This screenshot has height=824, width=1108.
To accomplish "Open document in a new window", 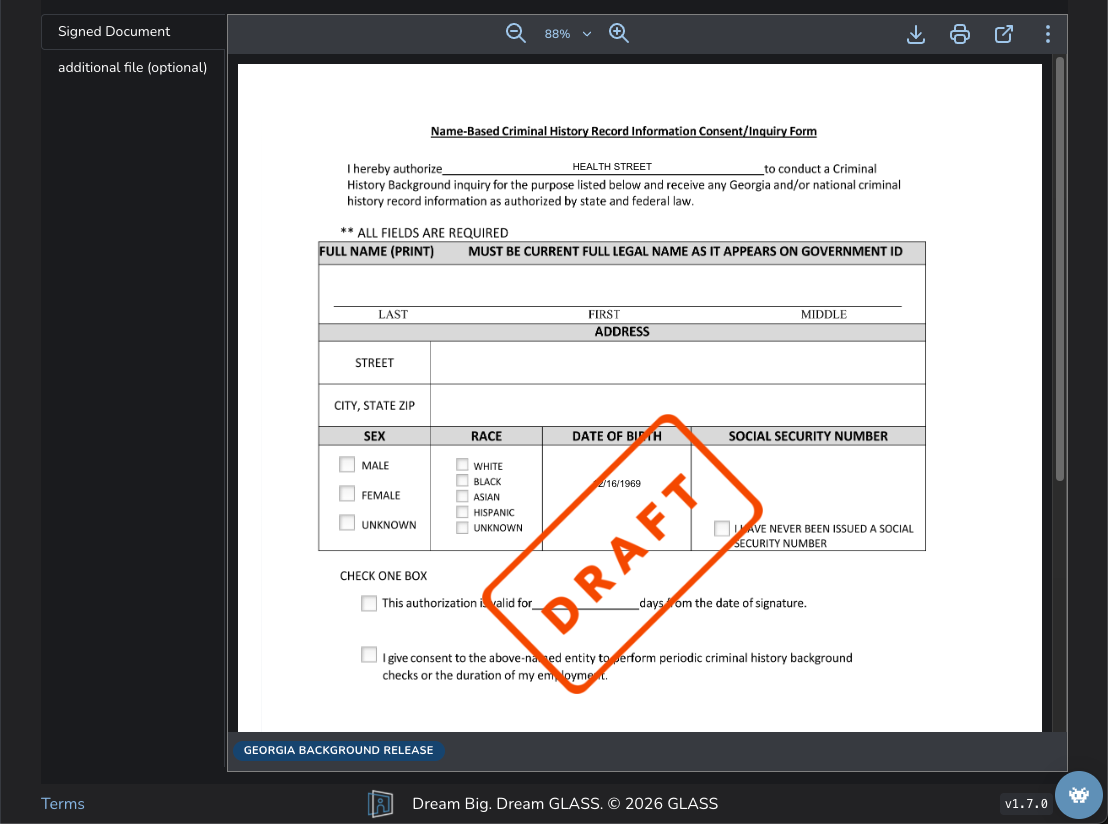I will click(x=1004, y=33).
